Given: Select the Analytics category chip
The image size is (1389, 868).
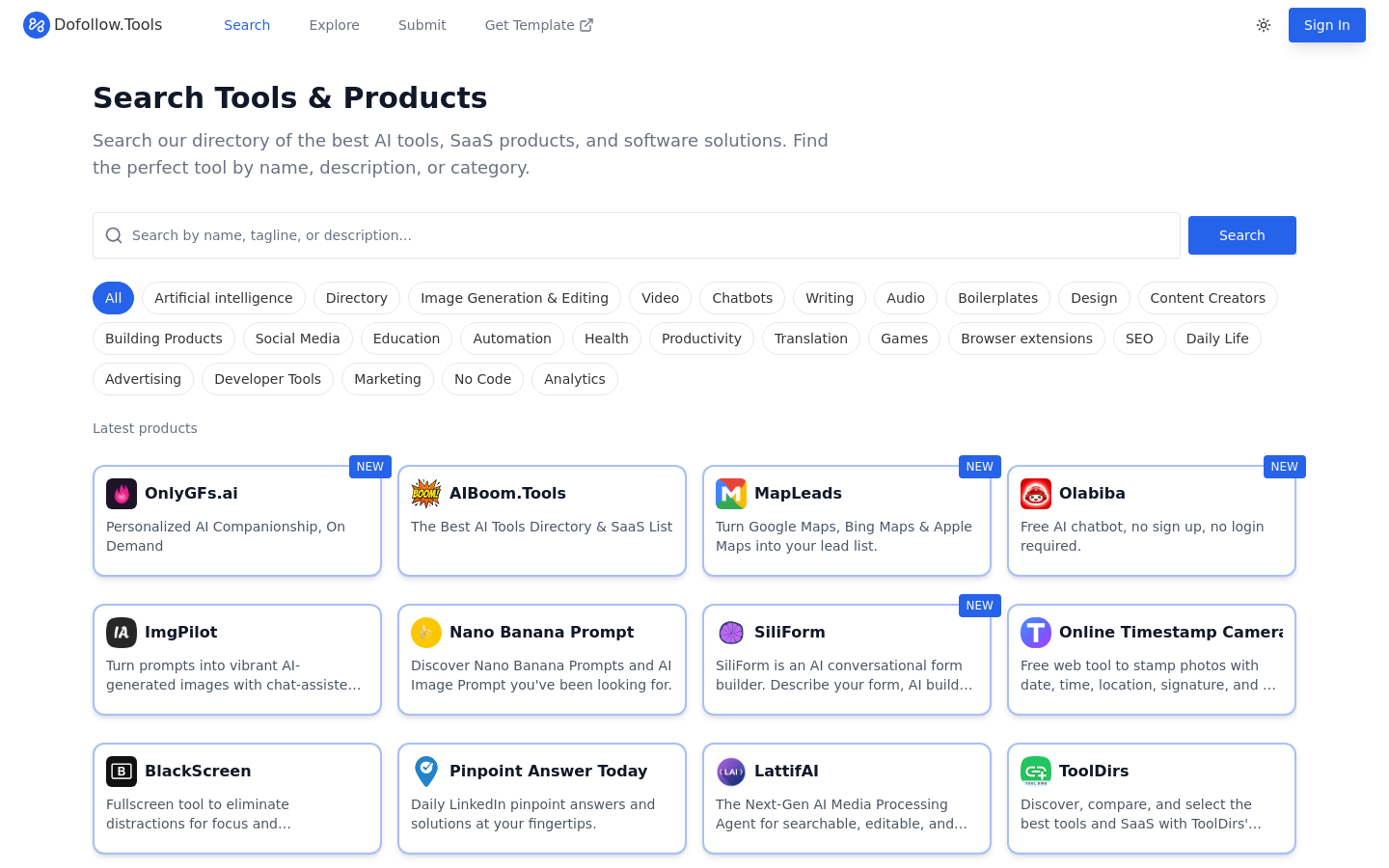Looking at the screenshot, I should point(575,379).
